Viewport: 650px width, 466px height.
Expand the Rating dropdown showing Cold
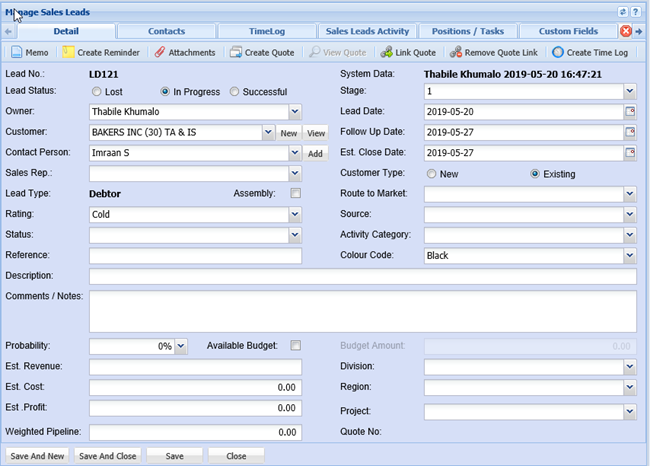(294, 214)
